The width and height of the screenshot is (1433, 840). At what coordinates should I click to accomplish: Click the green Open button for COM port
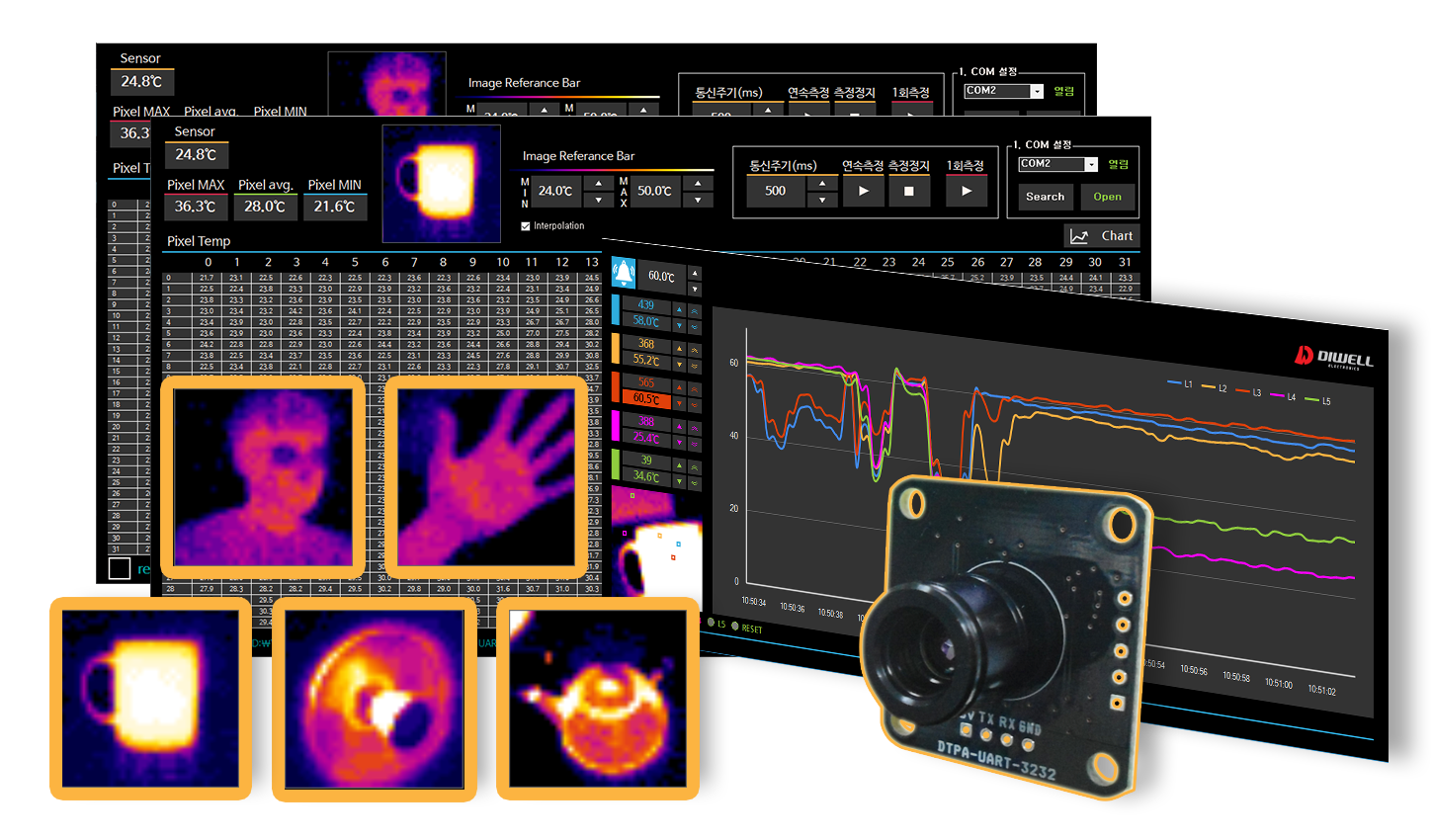(x=1107, y=197)
